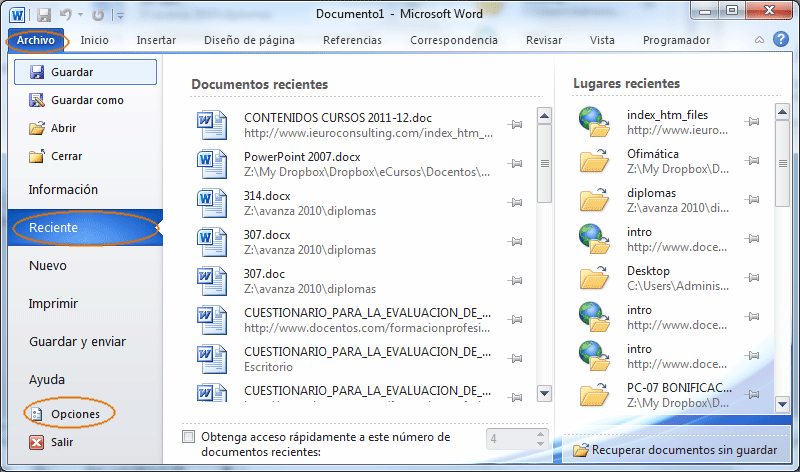Viewport: 800px width, 472px height.
Task: Enable quick access to recent documents checkbox
Action: (x=189, y=437)
